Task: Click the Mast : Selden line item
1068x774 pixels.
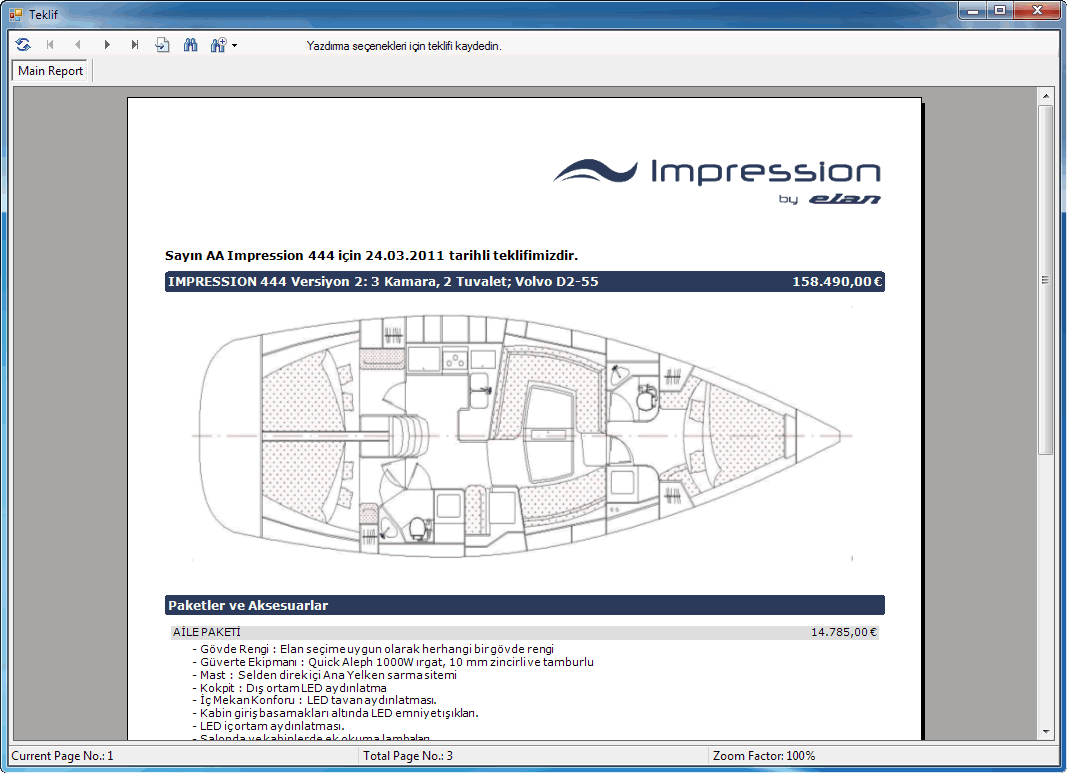Action: click(x=324, y=675)
